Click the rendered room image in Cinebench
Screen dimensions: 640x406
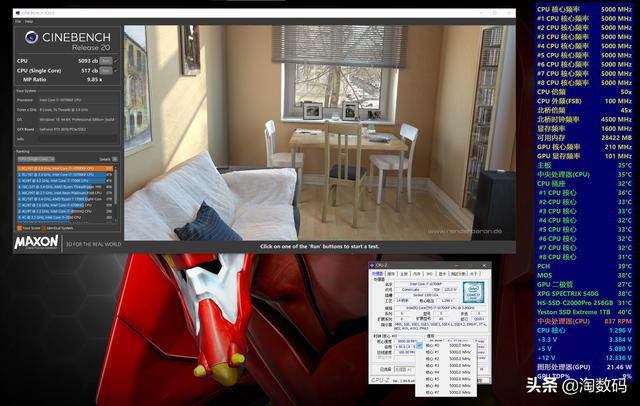320,133
